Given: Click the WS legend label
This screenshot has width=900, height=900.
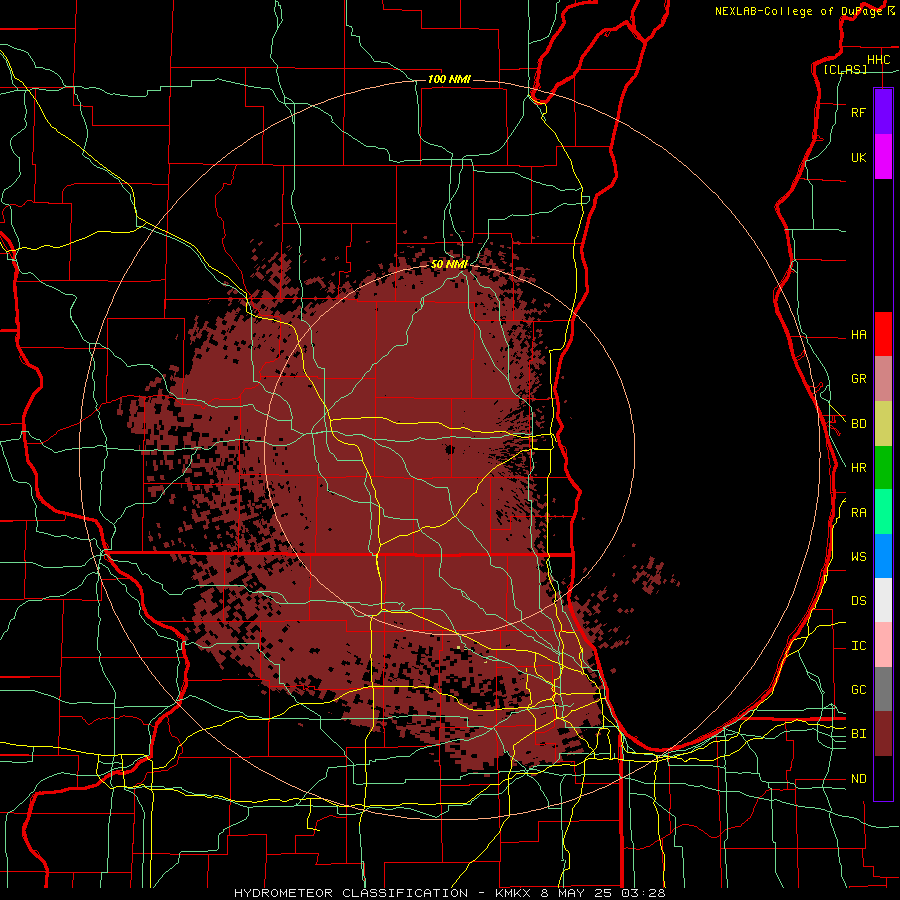Looking at the screenshot, I should [858, 557].
